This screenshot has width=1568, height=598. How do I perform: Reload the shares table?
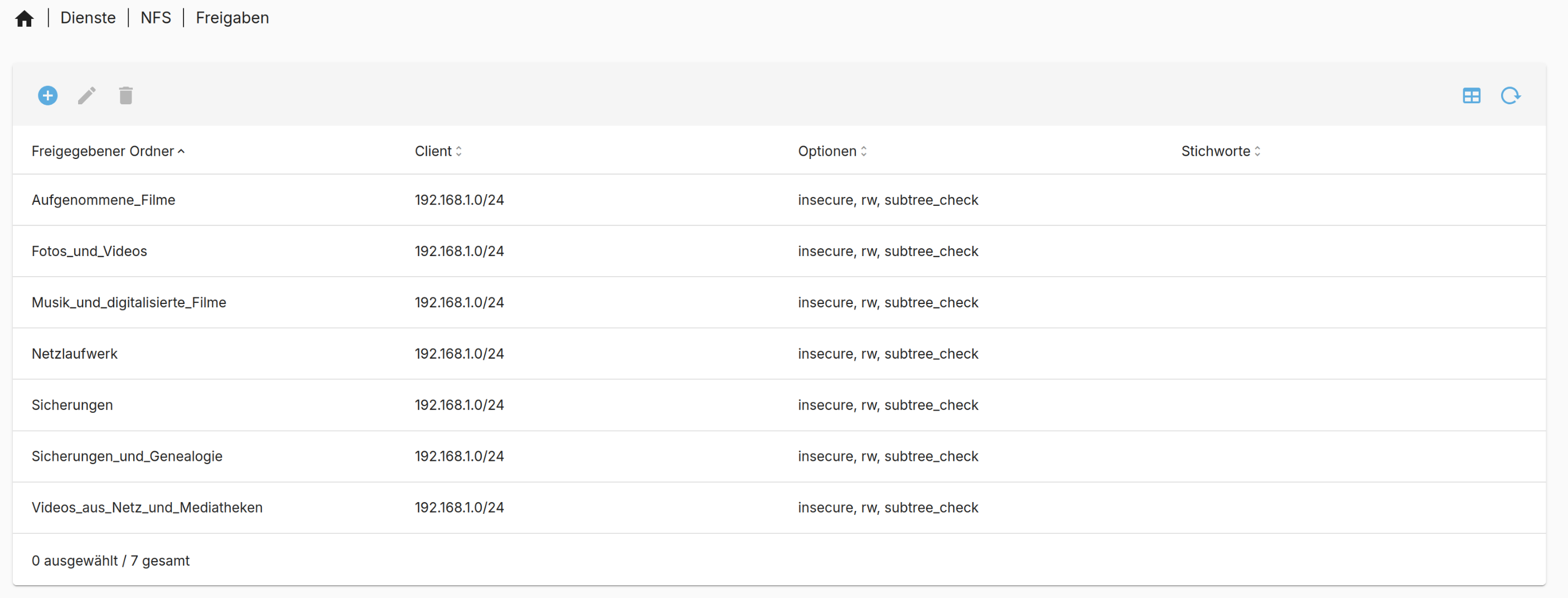1510,95
